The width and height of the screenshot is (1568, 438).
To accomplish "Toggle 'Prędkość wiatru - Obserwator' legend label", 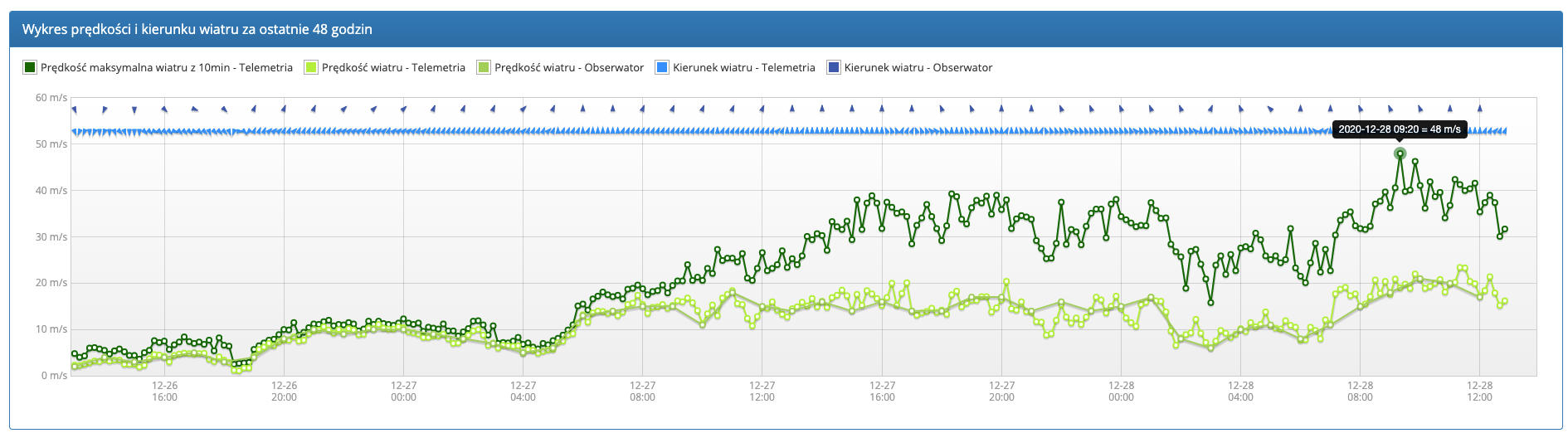I will (568, 68).
